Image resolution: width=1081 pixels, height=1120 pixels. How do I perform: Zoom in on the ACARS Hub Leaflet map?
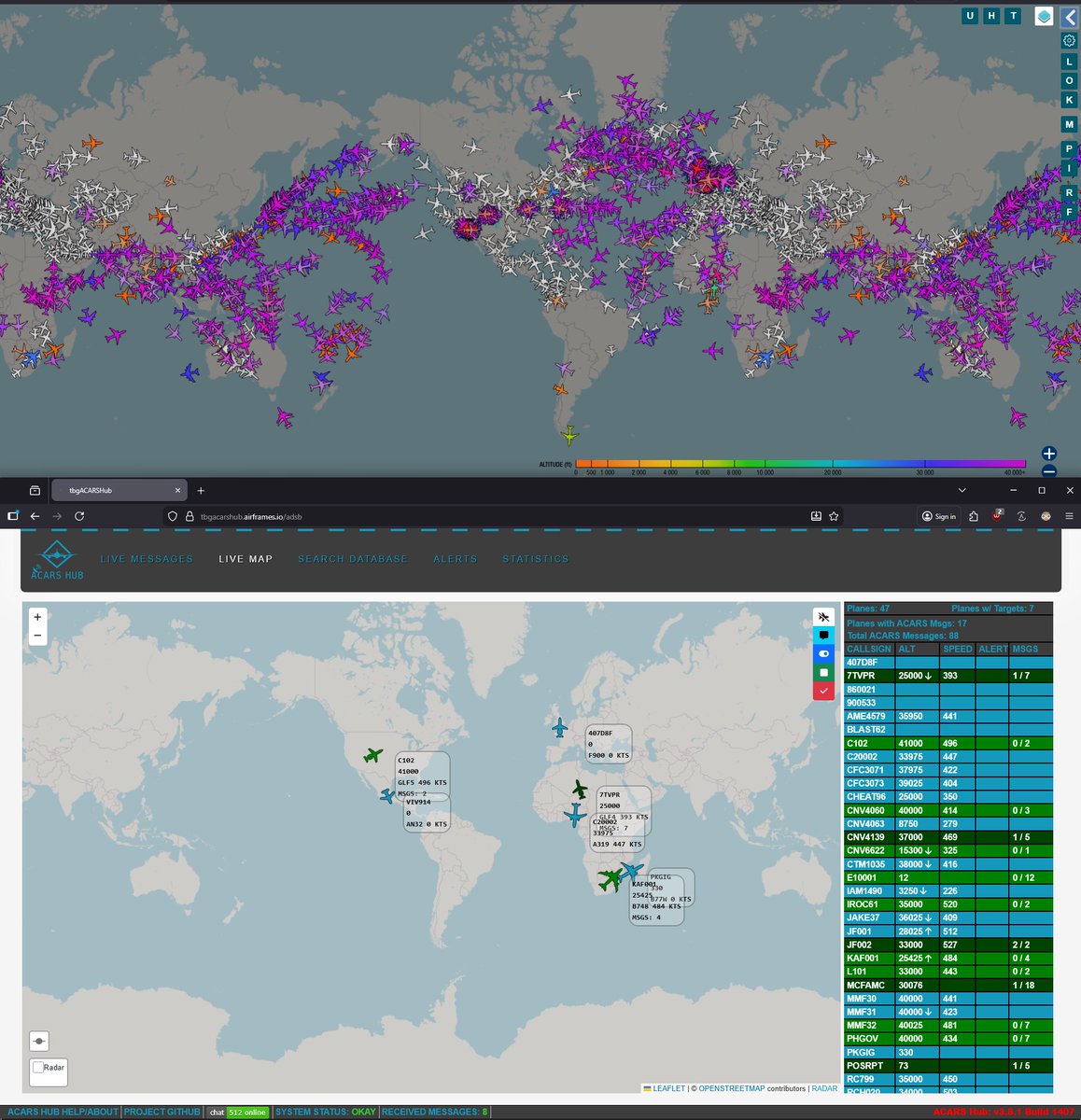37,617
